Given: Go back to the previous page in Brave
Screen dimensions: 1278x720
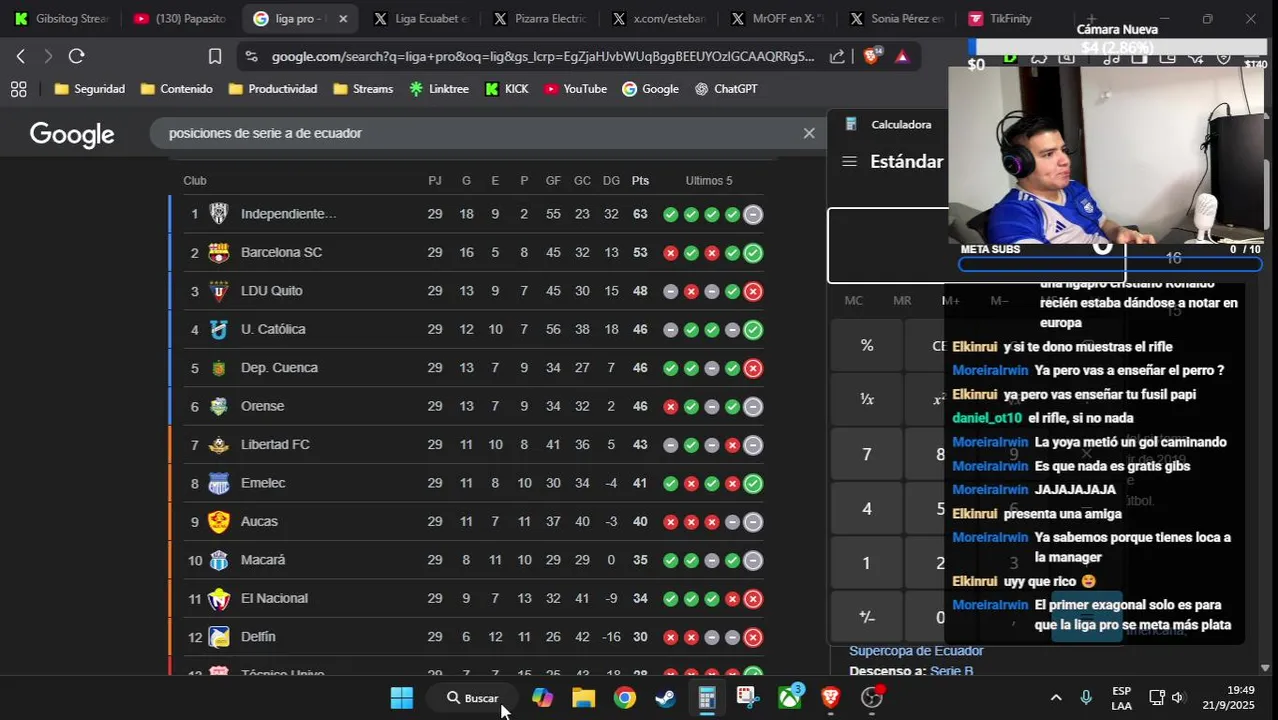Looking at the screenshot, I should click(21, 57).
